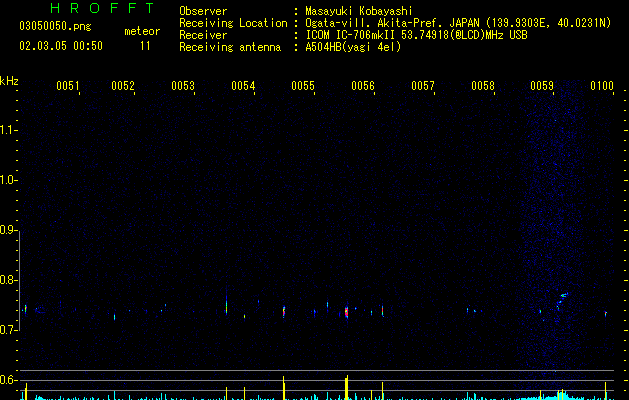Click the 0057 time axis marker
This screenshot has height=400, width=629.
(423, 85)
